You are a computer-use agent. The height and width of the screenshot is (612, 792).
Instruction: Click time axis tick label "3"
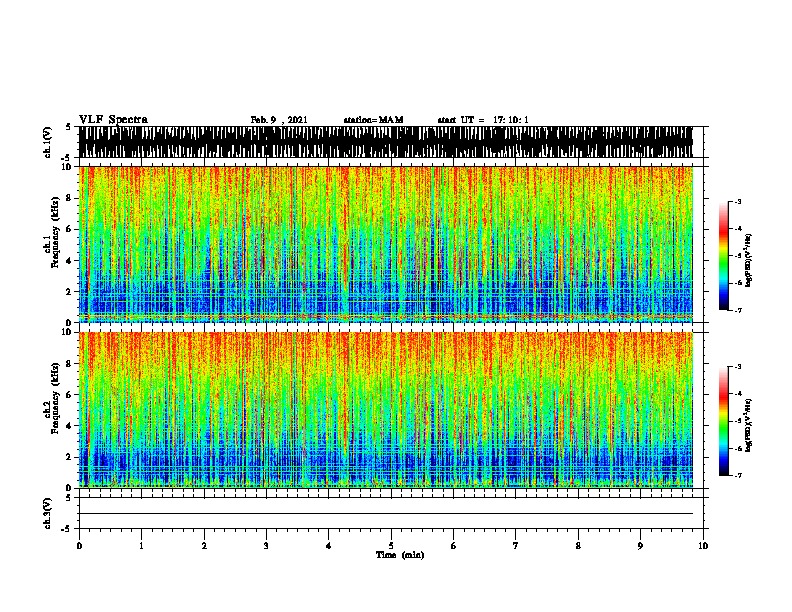point(266,546)
